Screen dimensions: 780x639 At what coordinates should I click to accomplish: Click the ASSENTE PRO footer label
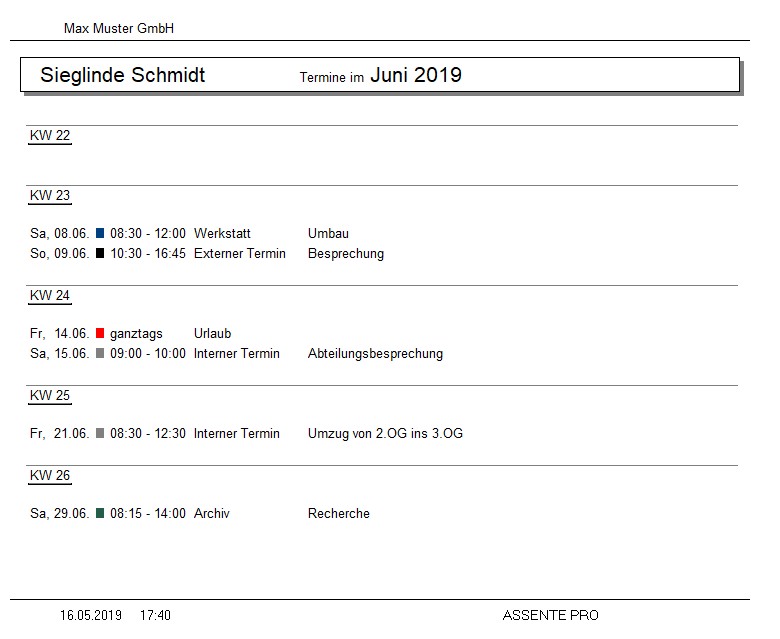click(550, 616)
